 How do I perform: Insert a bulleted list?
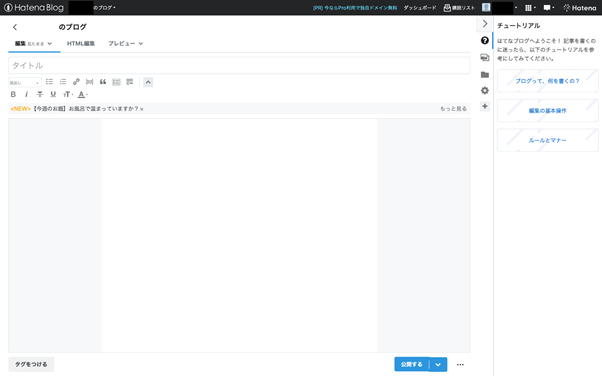49,82
